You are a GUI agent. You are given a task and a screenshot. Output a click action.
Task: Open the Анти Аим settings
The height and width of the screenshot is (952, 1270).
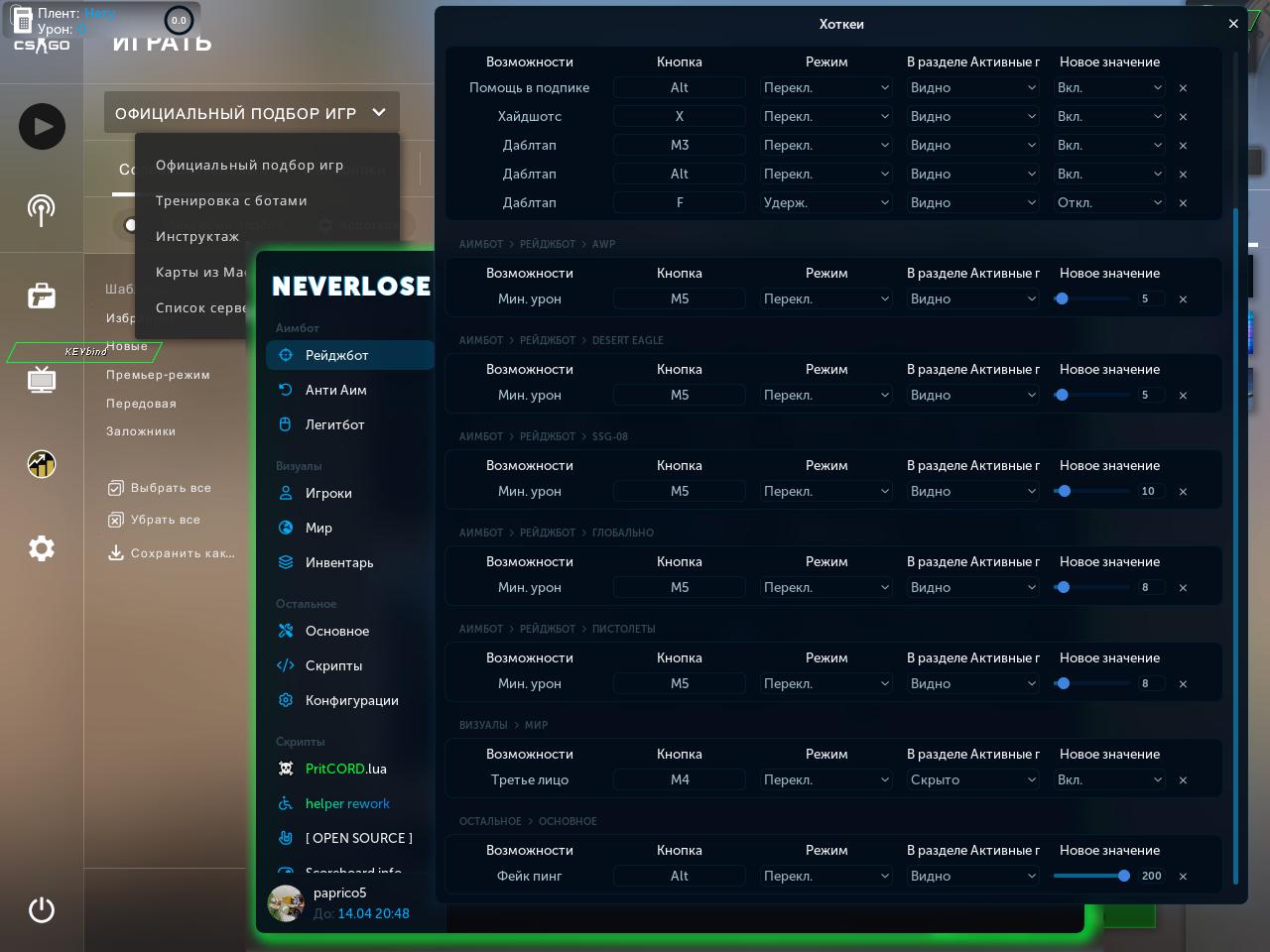pos(336,390)
